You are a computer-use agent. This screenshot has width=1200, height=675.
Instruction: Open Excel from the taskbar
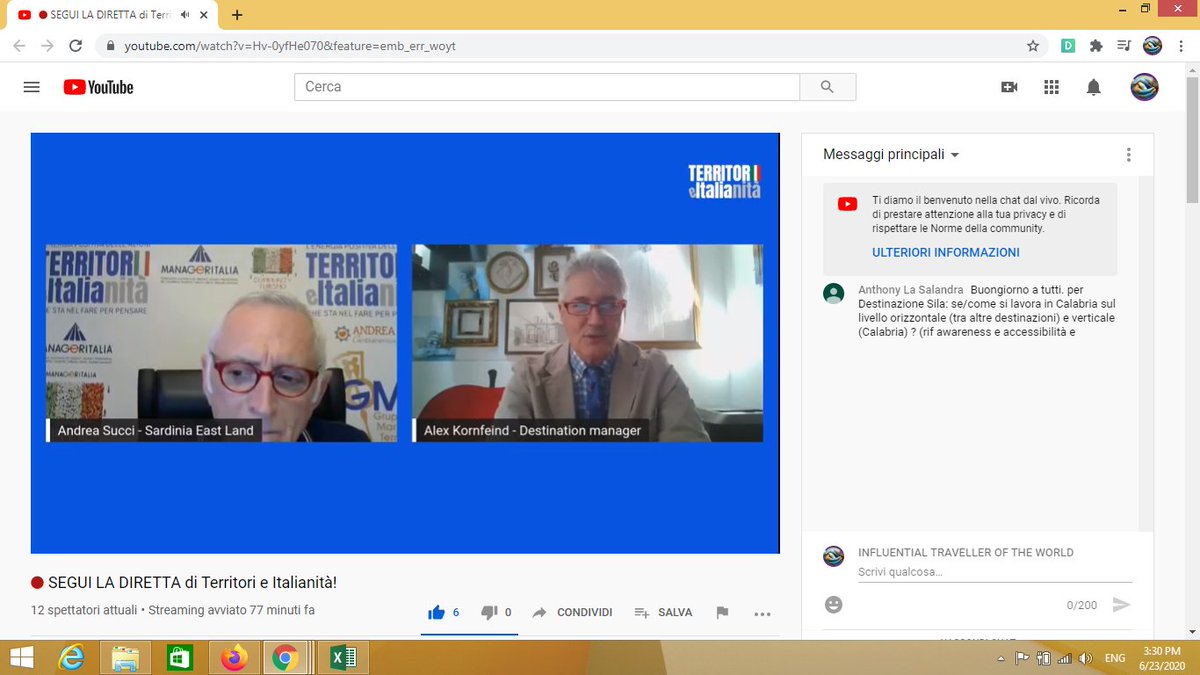pyautogui.click(x=344, y=657)
